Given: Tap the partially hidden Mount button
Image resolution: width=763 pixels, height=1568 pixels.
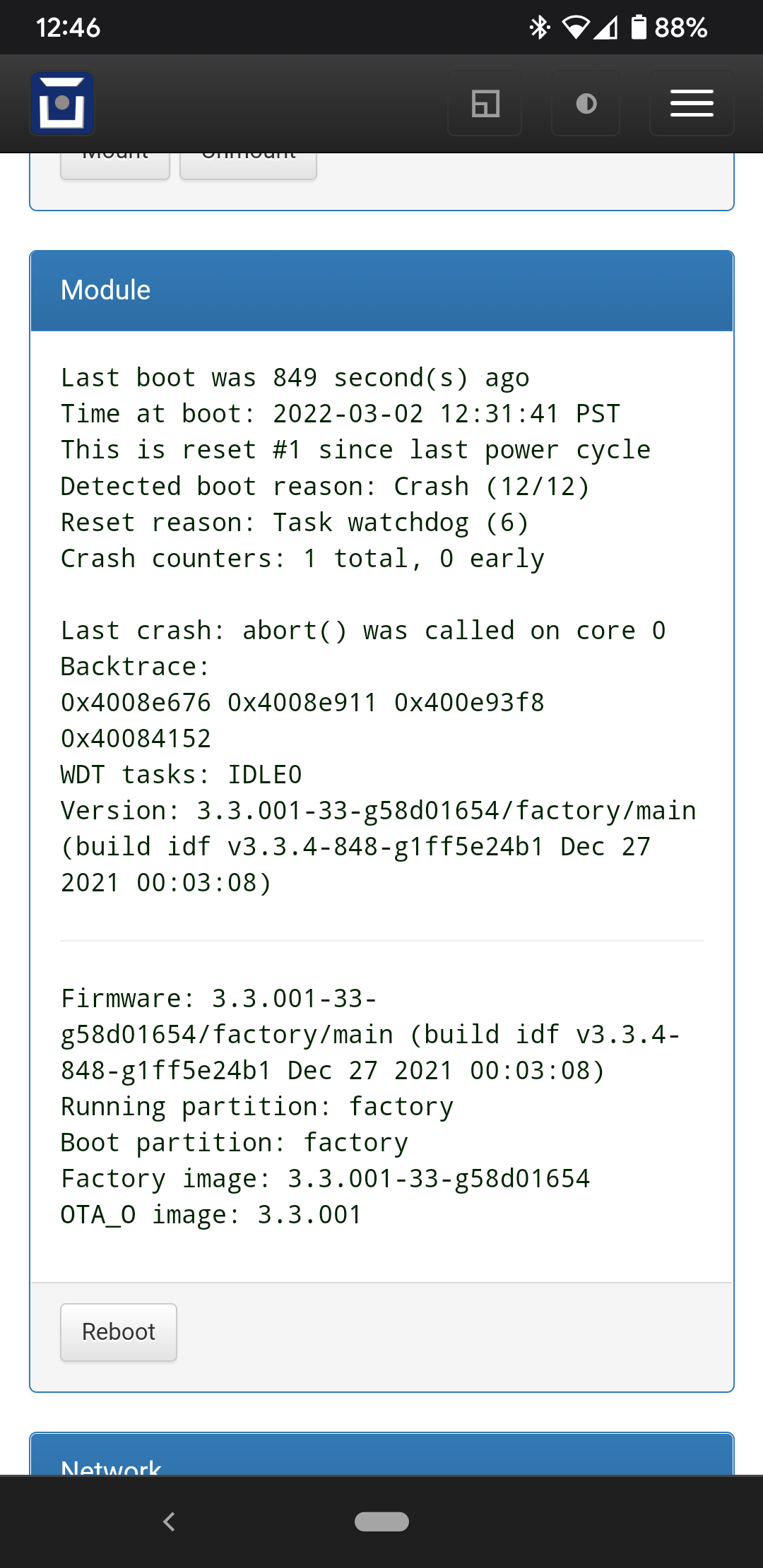Looking at the screenshot, I should click(x=115, y=165).
